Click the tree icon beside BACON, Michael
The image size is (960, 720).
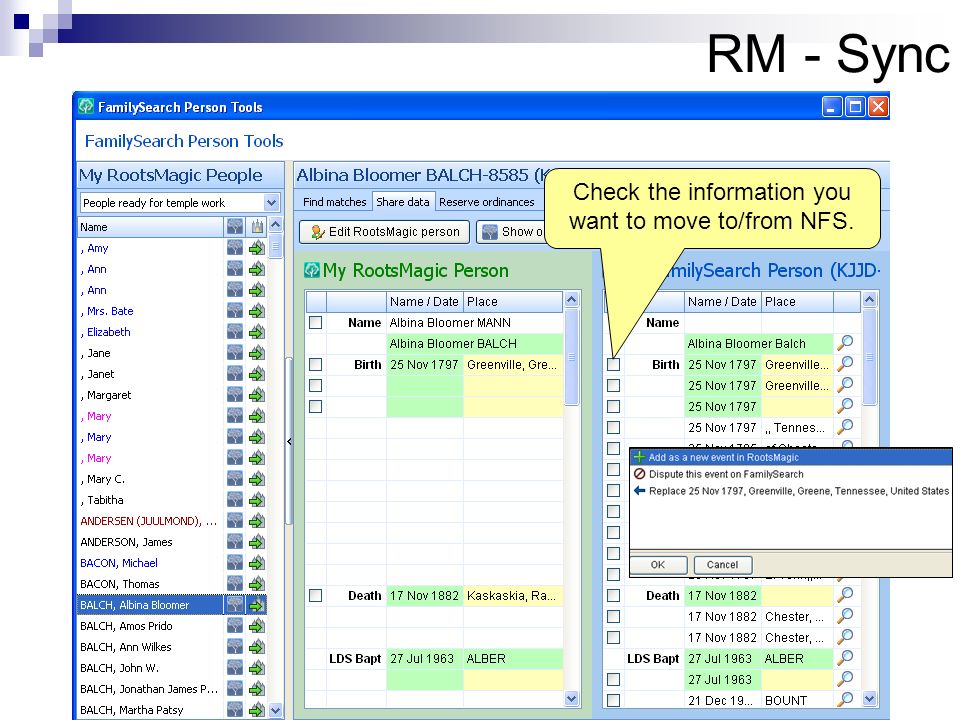click(x=234, y=563)
